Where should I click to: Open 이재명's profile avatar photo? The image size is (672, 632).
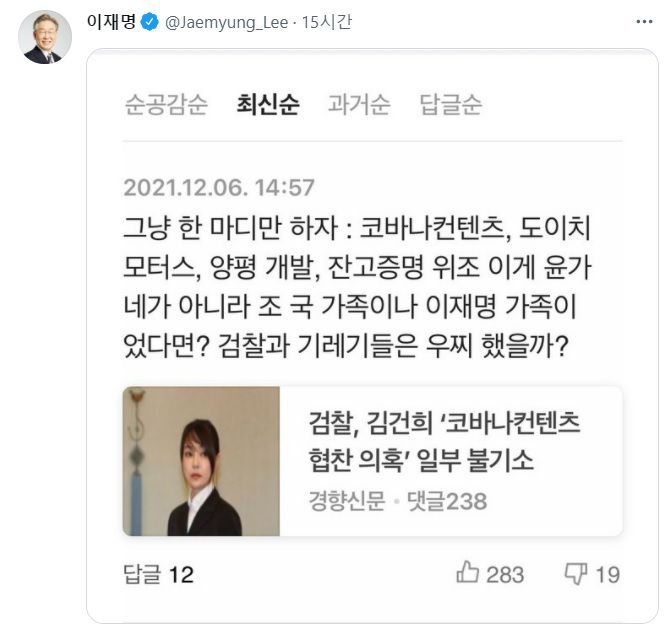(45, 37)
